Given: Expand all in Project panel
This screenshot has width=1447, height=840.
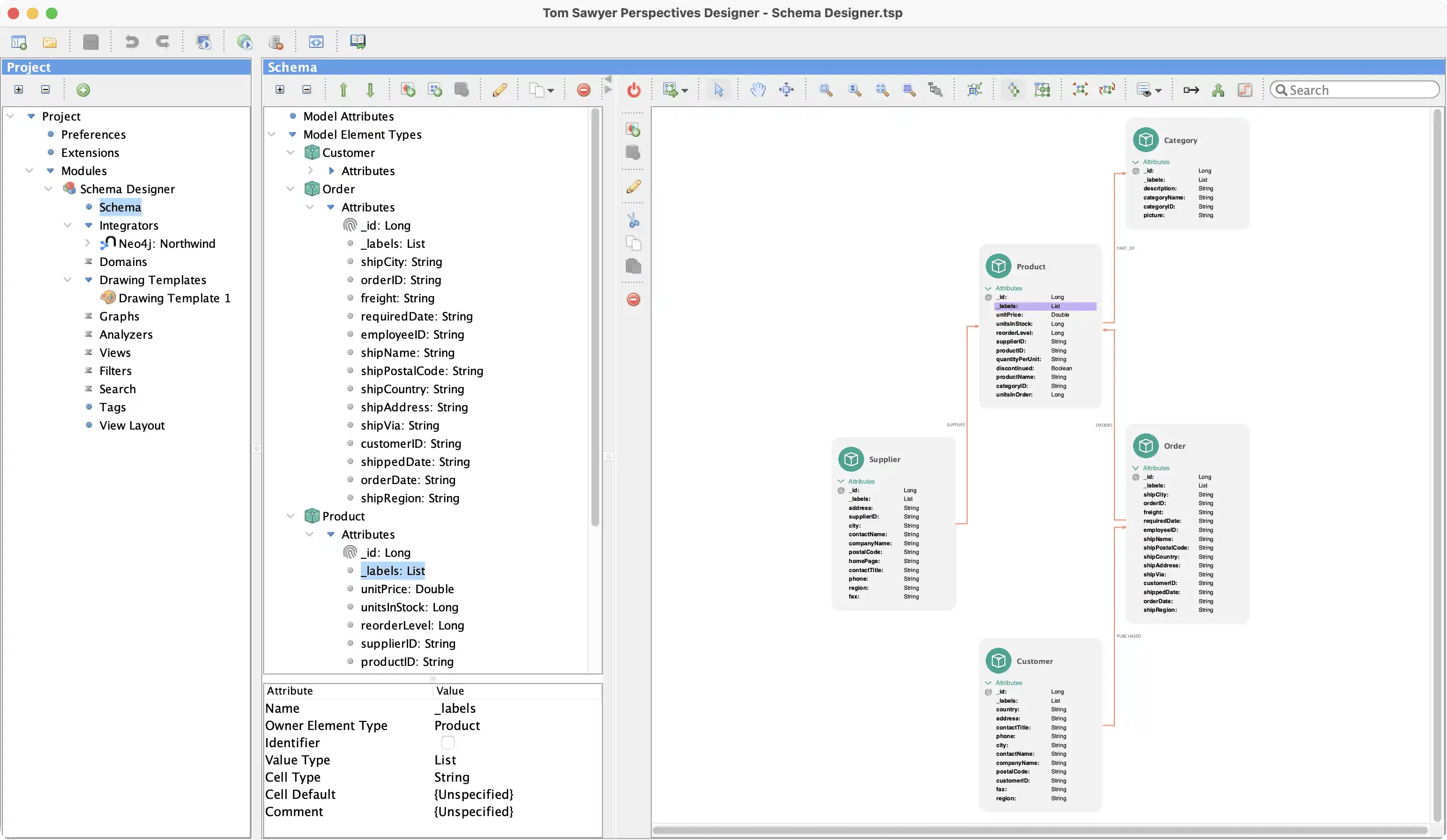Looking at the screenshot, I should [x=19, y=89].
